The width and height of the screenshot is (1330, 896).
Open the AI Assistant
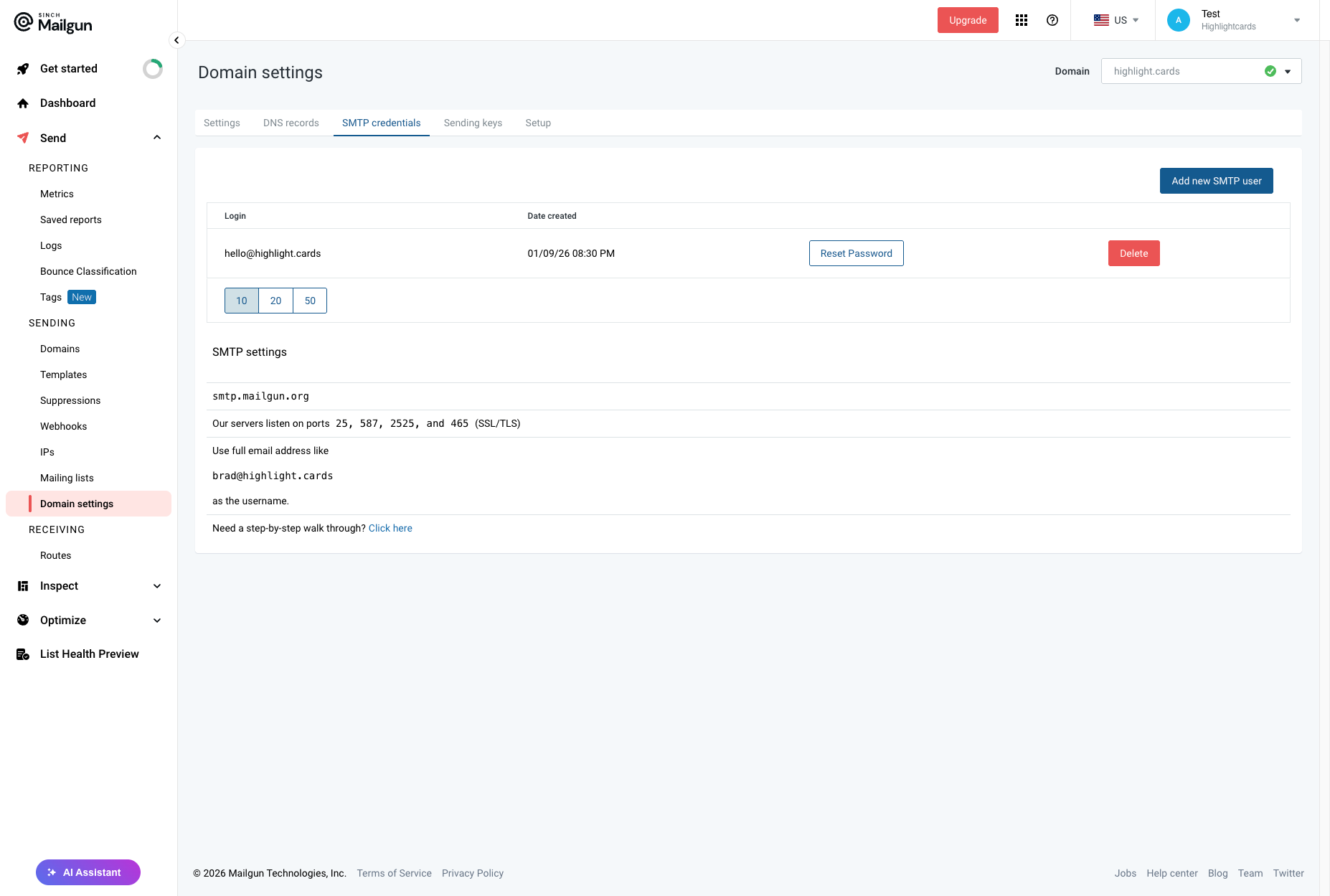point(88,872)
